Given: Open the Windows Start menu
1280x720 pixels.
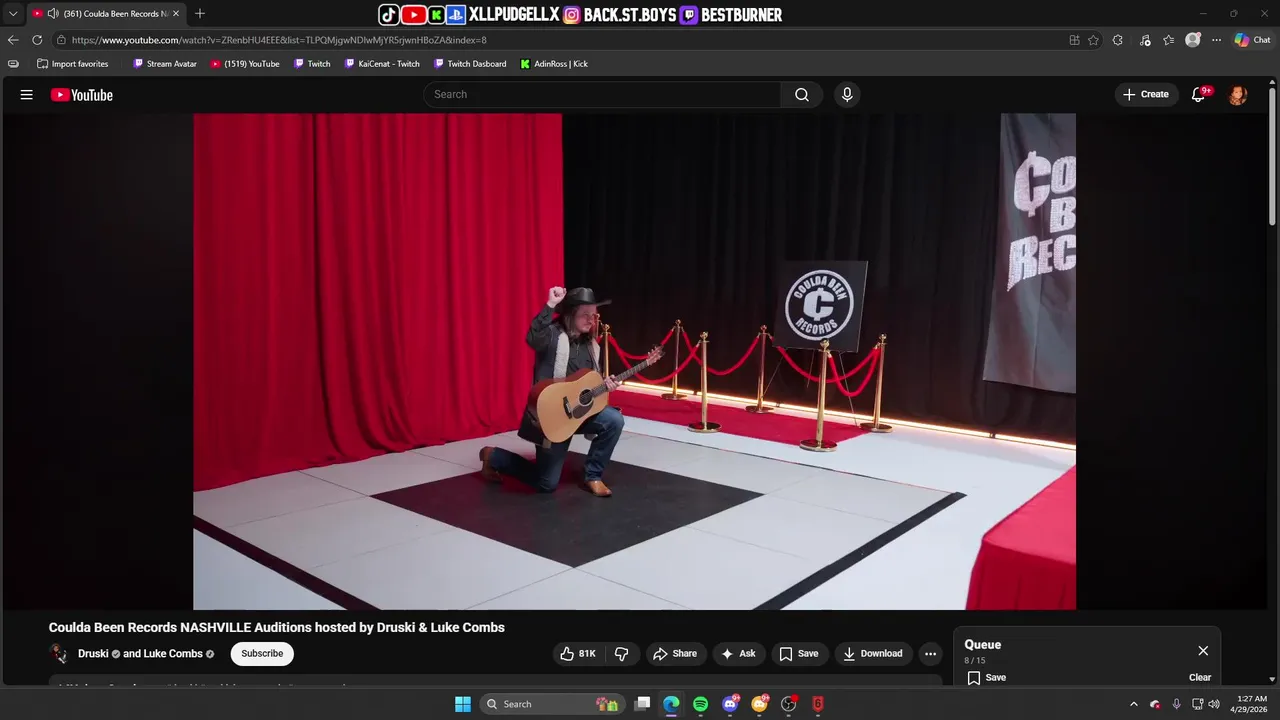Looking at the screenshot, I should pyautogui.click(x=463, y=704).
